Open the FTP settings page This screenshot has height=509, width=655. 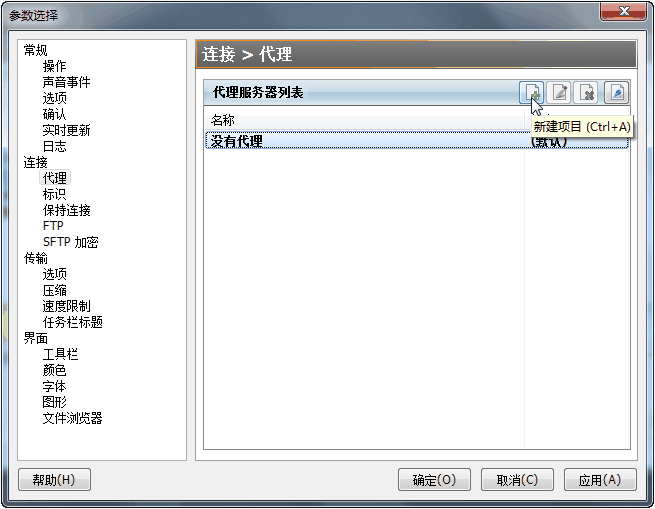(53, 226)
